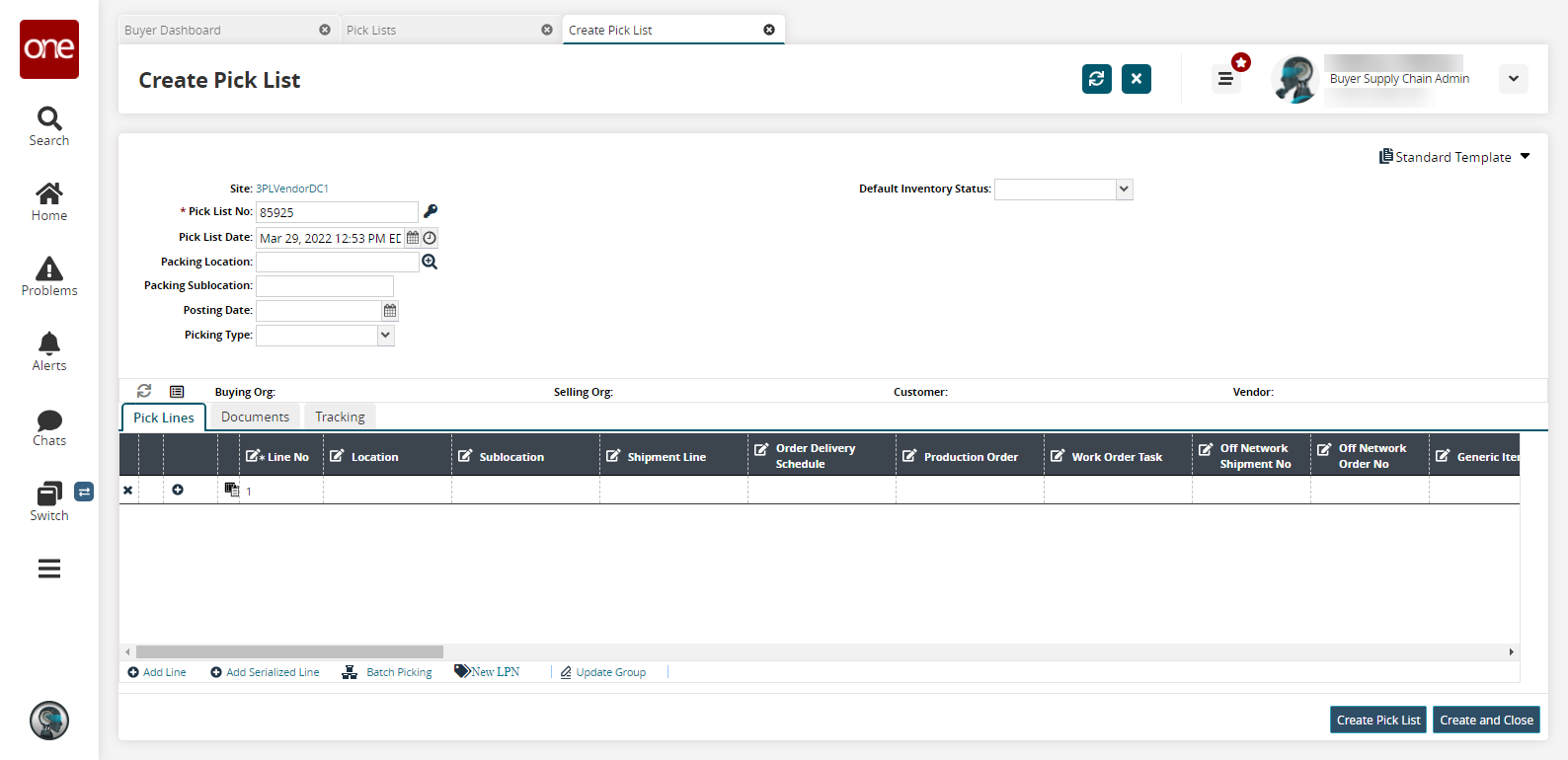The image size is (1568, 760).
Task: Click the grid's scroll right arrow
Action: coord(1512,652)
